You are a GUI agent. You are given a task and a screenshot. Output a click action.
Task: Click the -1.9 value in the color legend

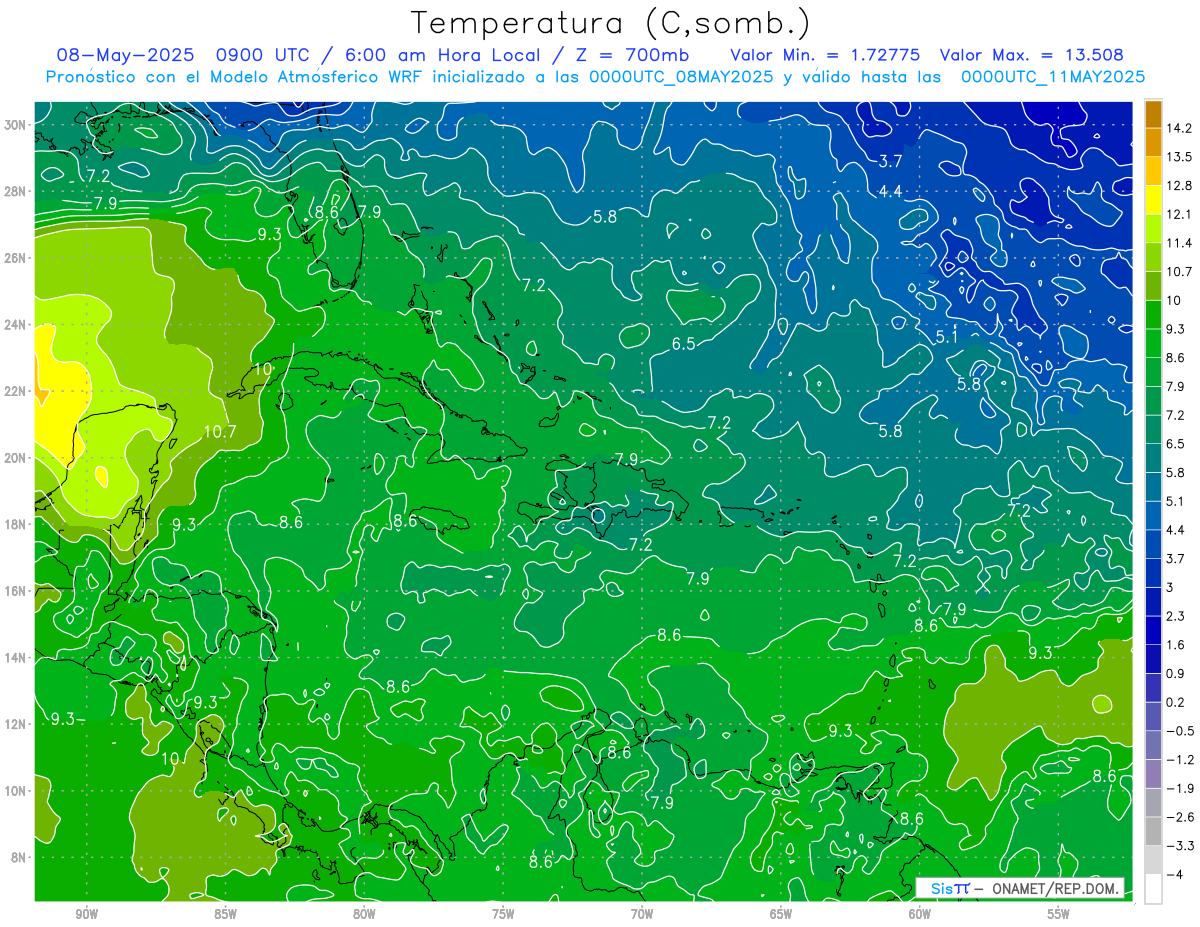click(x=1181, y=788)
